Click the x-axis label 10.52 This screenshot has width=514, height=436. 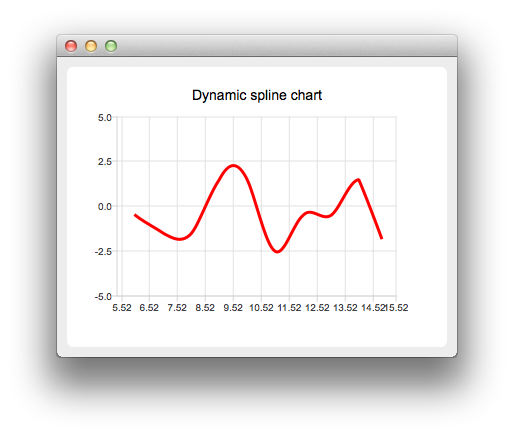[261, 308]
